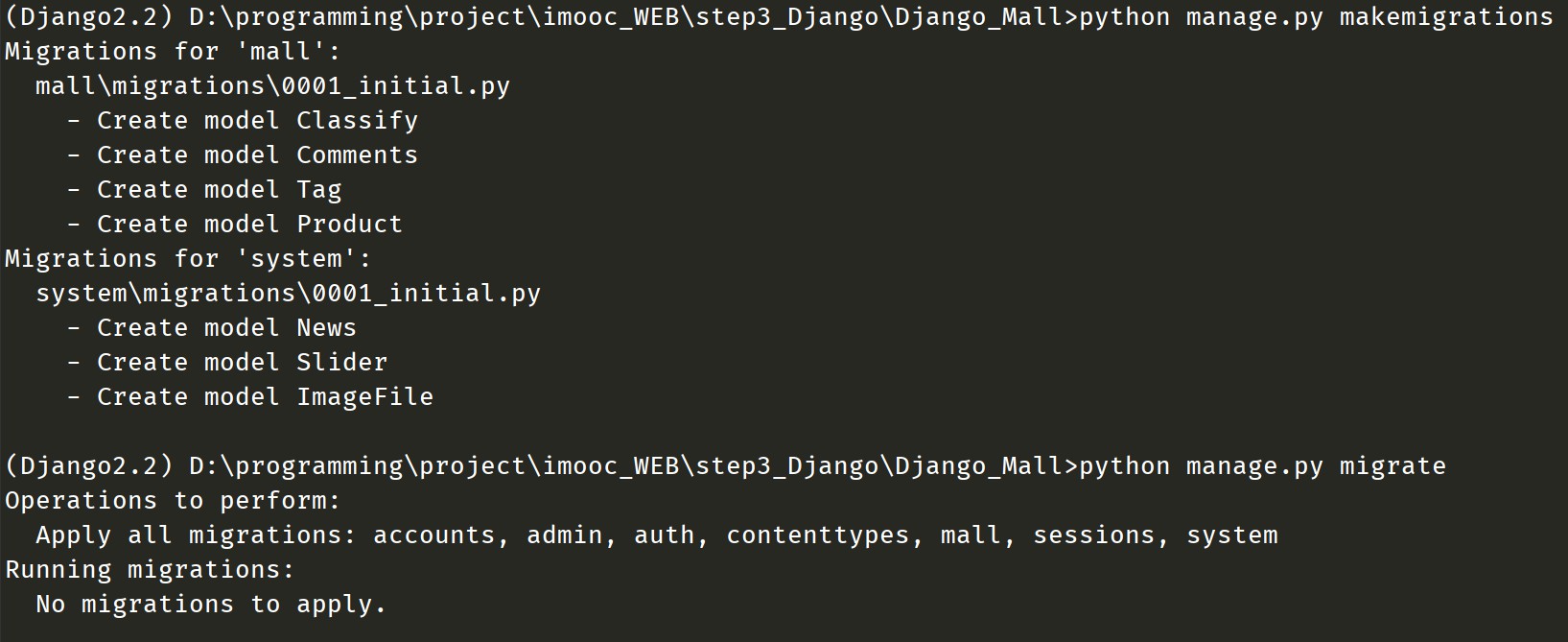Screen dimensions: 1568x642
Task: Click the 'migrate' command word
Action: click(1392, 466)
